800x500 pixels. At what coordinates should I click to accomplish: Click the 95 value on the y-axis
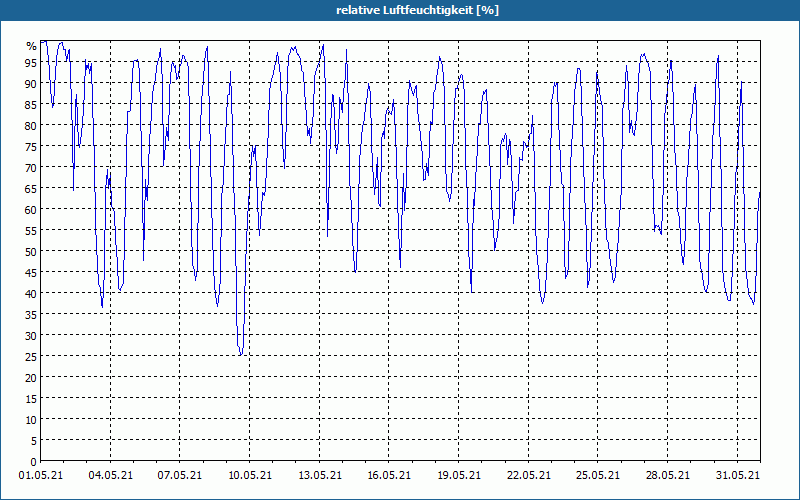[x=31, y=62]
